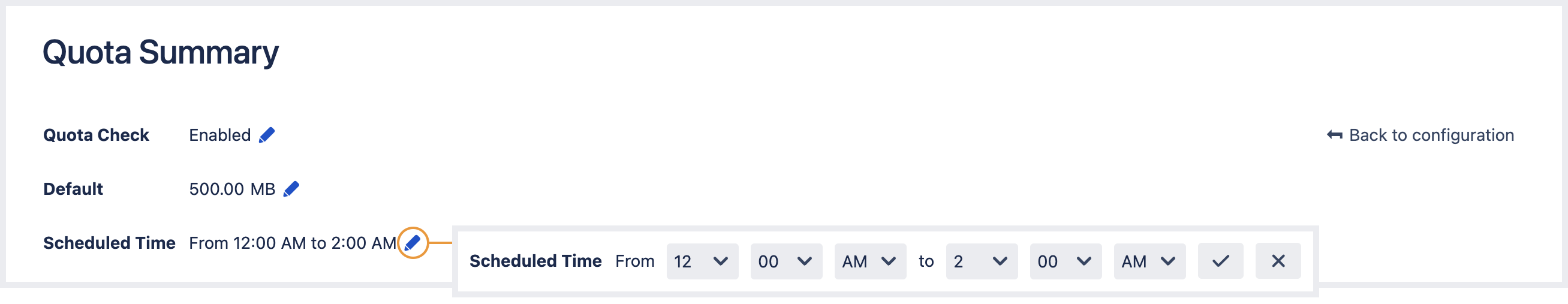Cancel scheduled time edit with X button
This screenshot has height=304, width=1568.
tap(1278, 261)
